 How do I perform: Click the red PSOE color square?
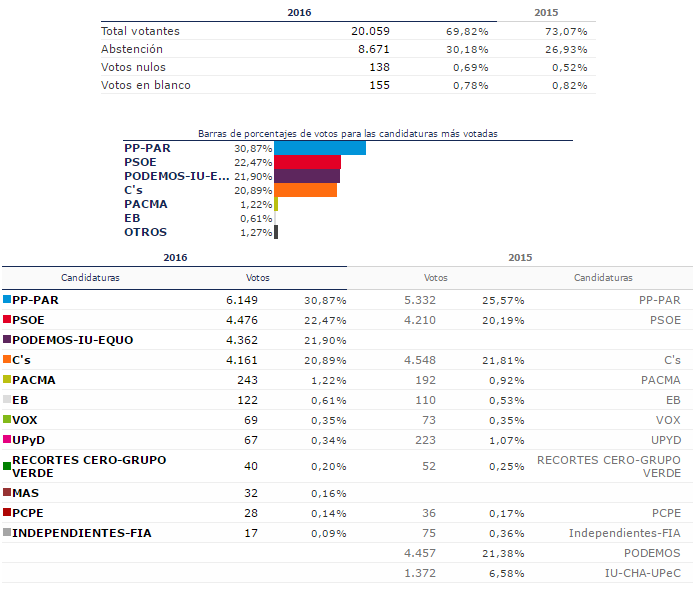pos(7,319)
